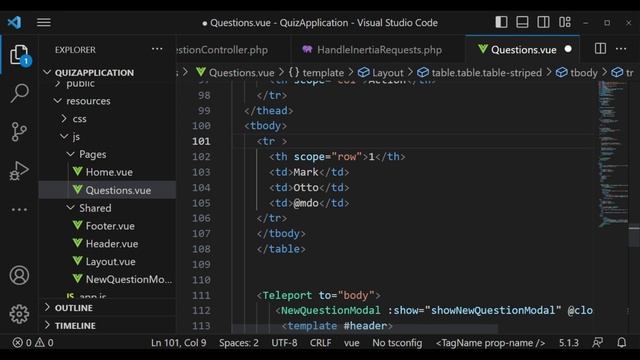Open Customize Layout icon in title bar
Viewport: 640px width, 360px height.
point(564,22)
